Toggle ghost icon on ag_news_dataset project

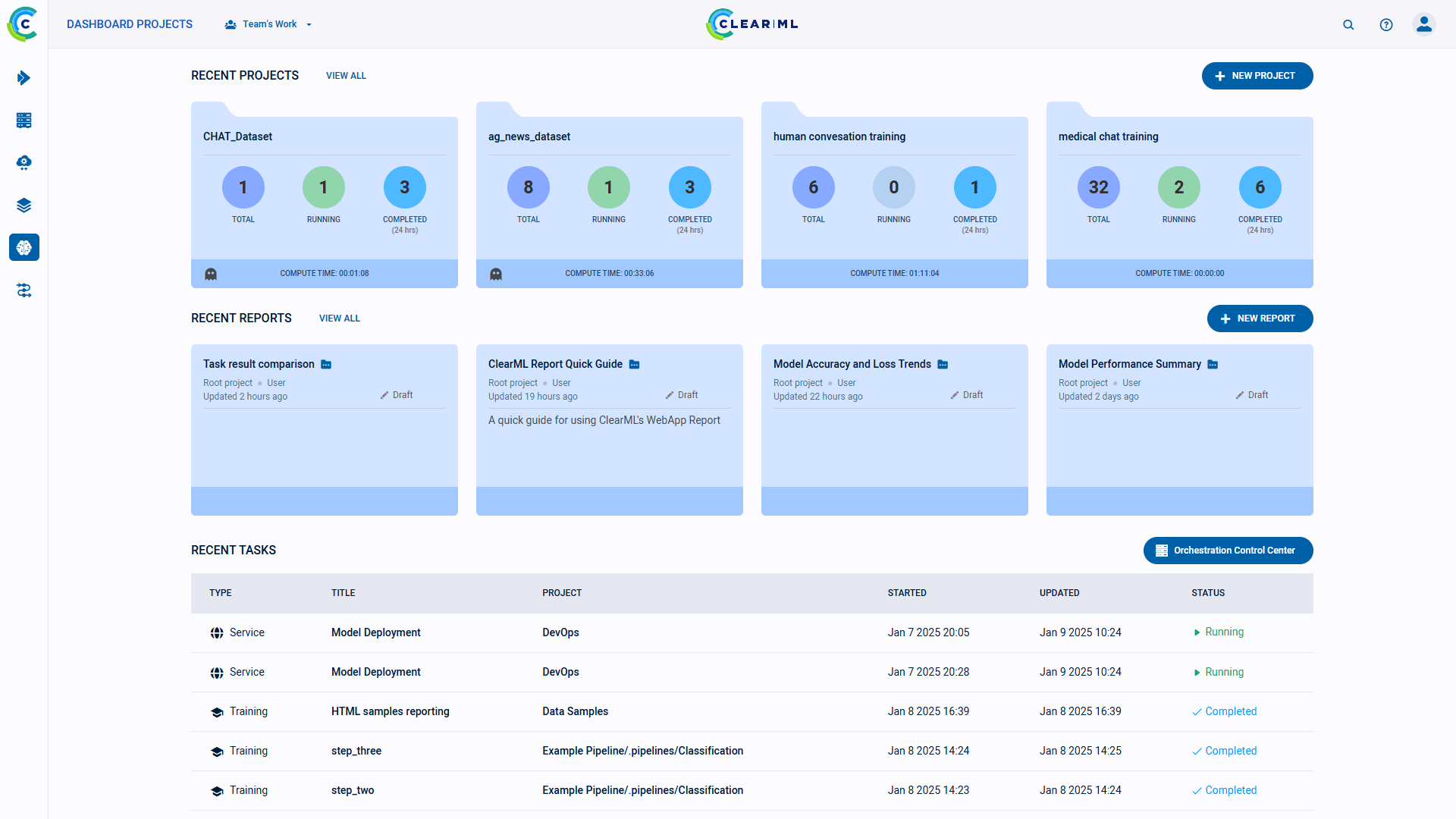click(495, 273)
